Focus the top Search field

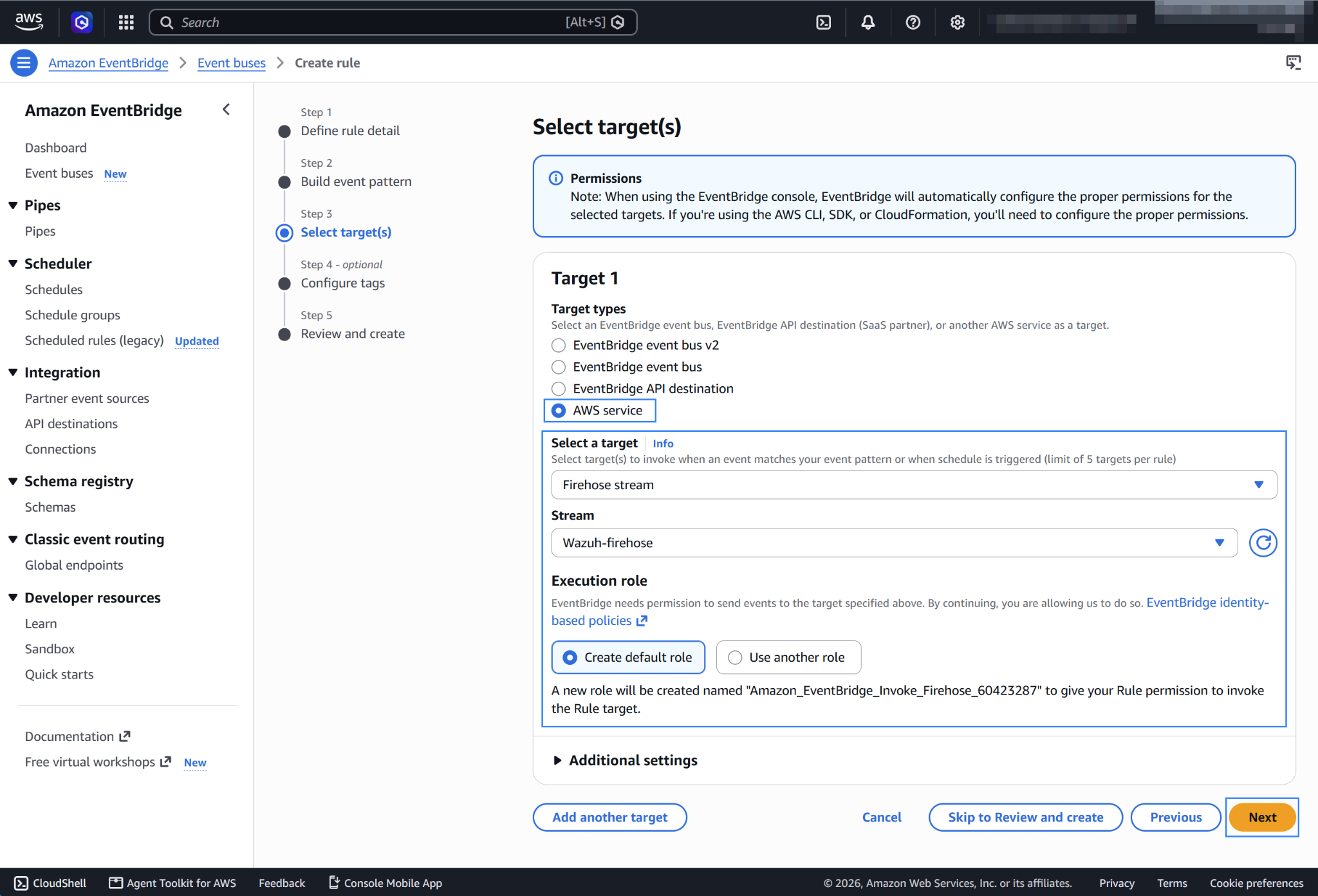(x=393, y=23)
